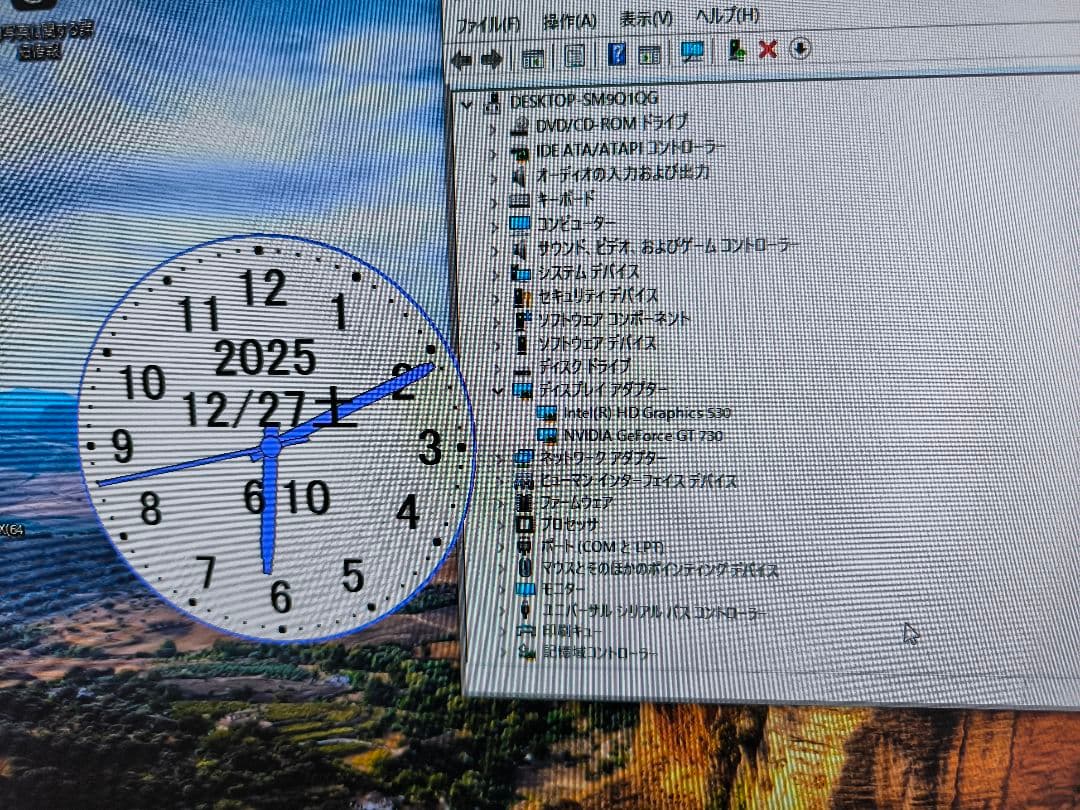
Task: Click the show/hide console tree toolbar icon
Action: [533, 58]
